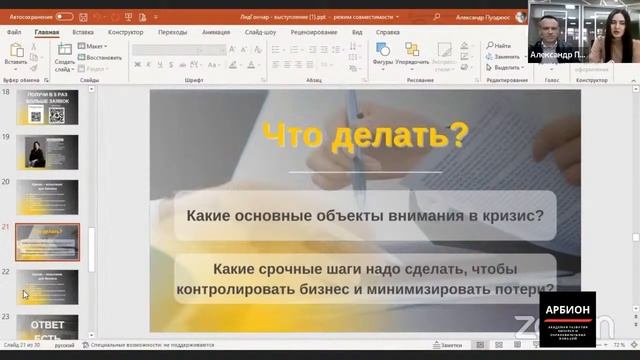Select slide 22 thumbnail

click(47, 287)
